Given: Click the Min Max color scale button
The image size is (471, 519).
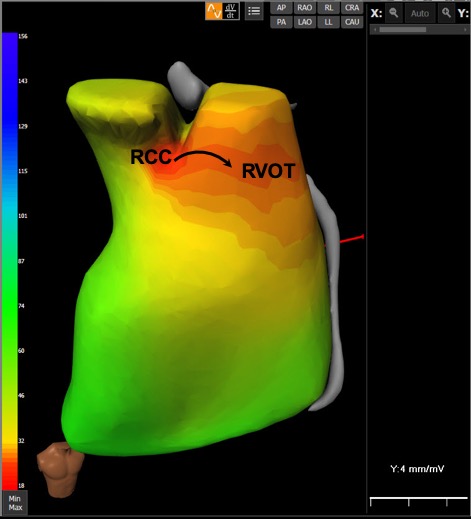Looking at the screenshot, I should pyautogui.click(x=15, y=503).
